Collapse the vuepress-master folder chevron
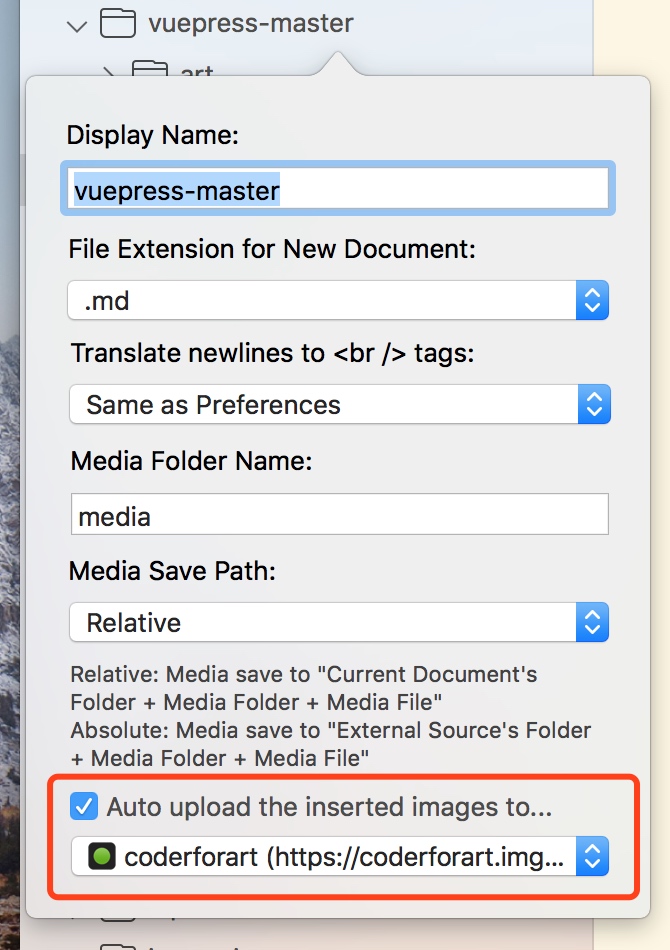The width and height of the screenshot is (670, 950). 76,25
